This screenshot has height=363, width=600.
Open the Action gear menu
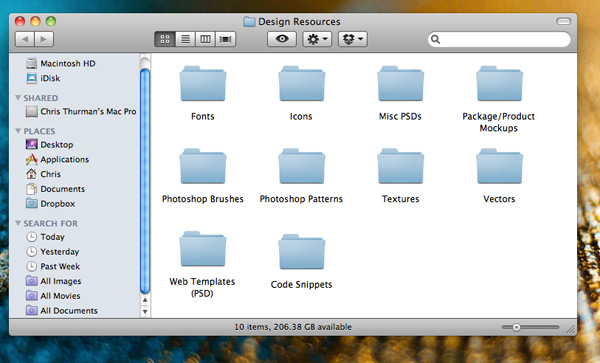tap(317, 39)
